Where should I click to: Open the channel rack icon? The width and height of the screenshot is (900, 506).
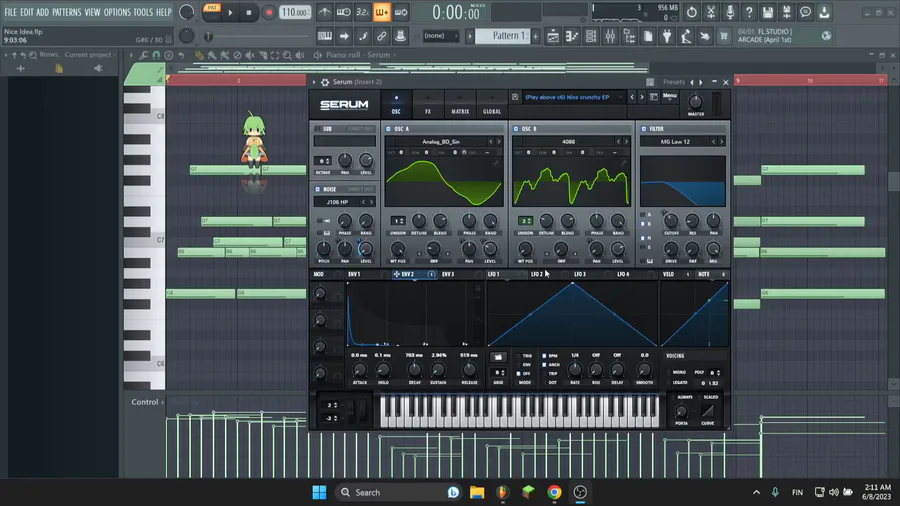[x=591, y=36]
